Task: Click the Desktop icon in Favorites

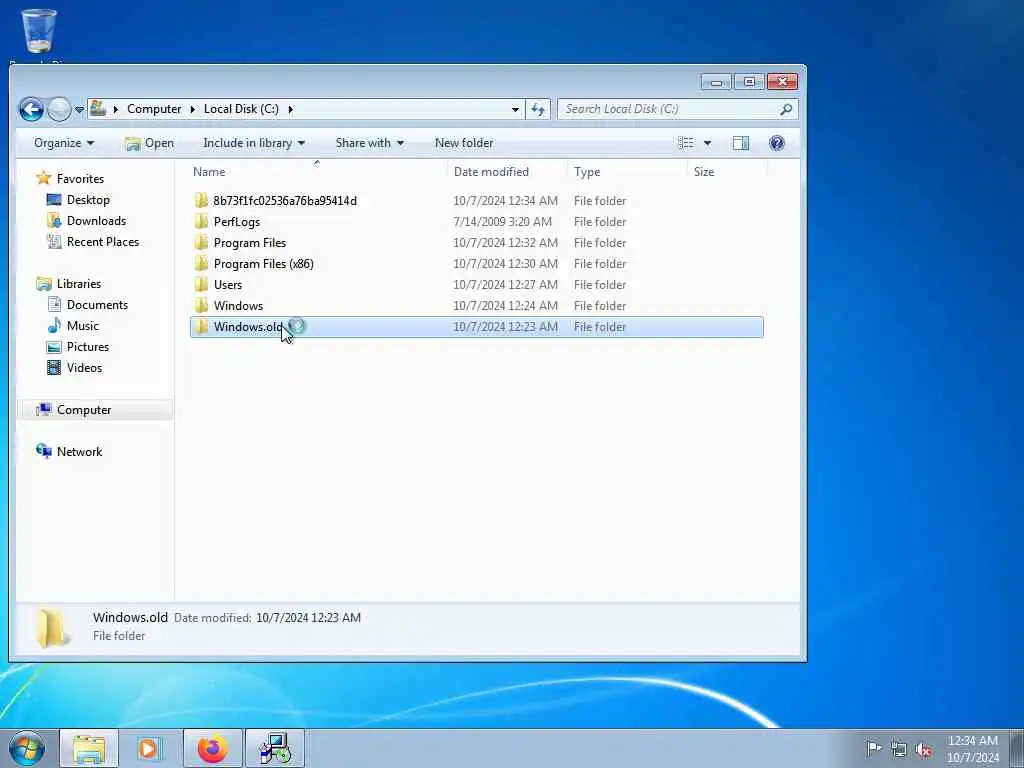Action: [54, 200]
